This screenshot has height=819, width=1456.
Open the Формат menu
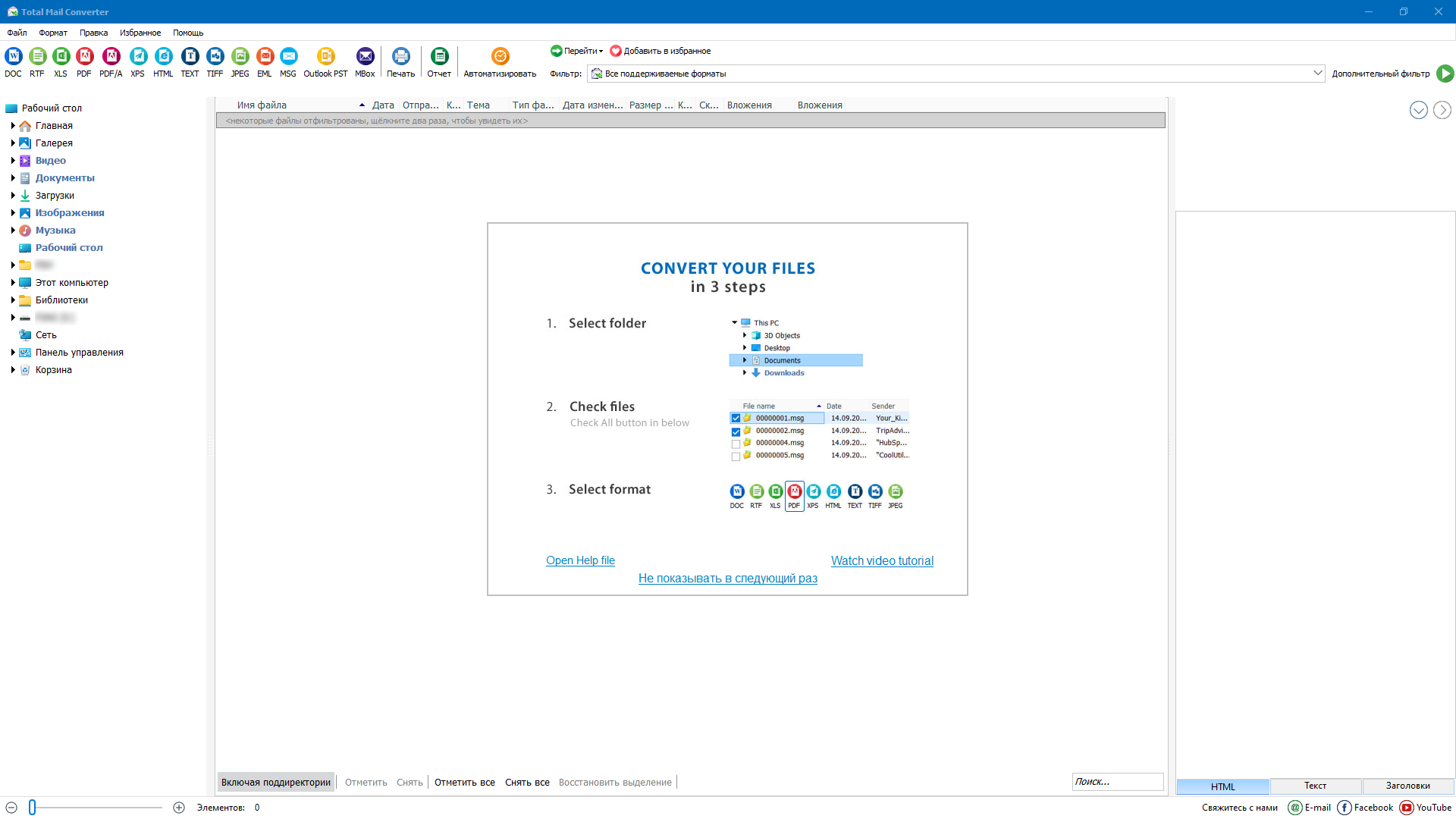(53, 33)
